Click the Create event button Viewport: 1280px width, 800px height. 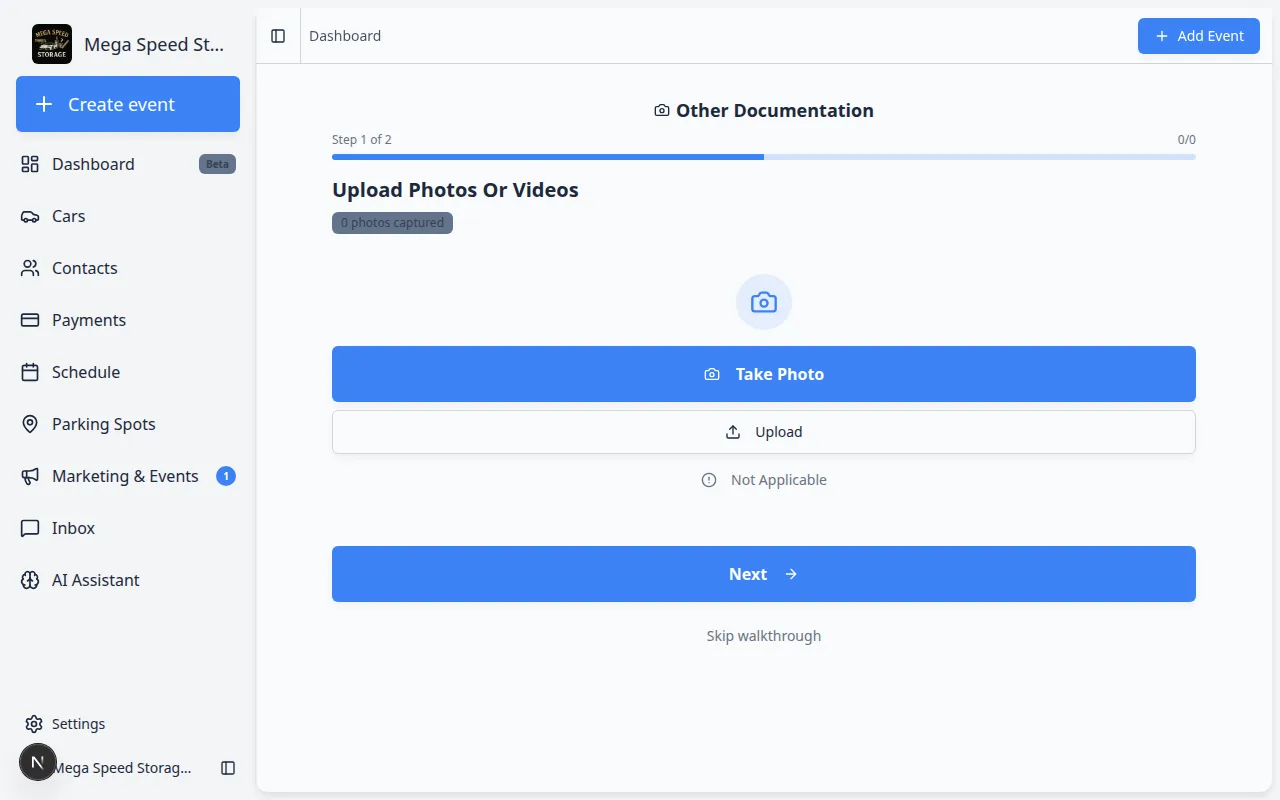point(128,104)
